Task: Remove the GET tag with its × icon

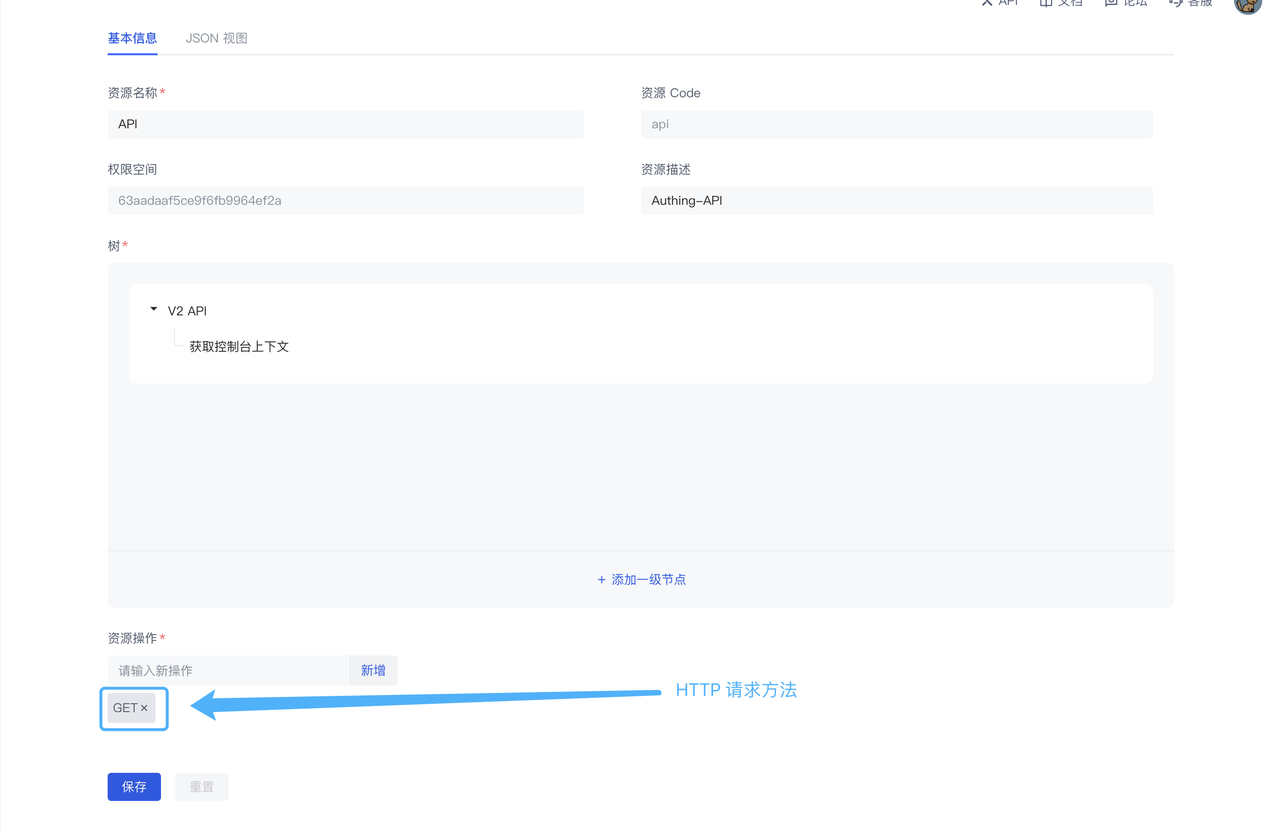Action: coord(144,707)
